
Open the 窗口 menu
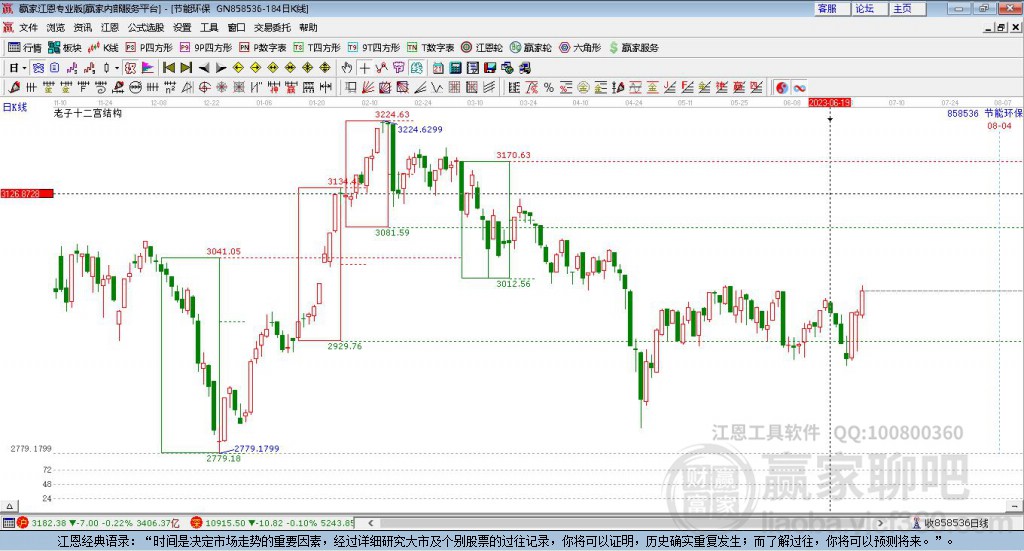pos(236,27)
